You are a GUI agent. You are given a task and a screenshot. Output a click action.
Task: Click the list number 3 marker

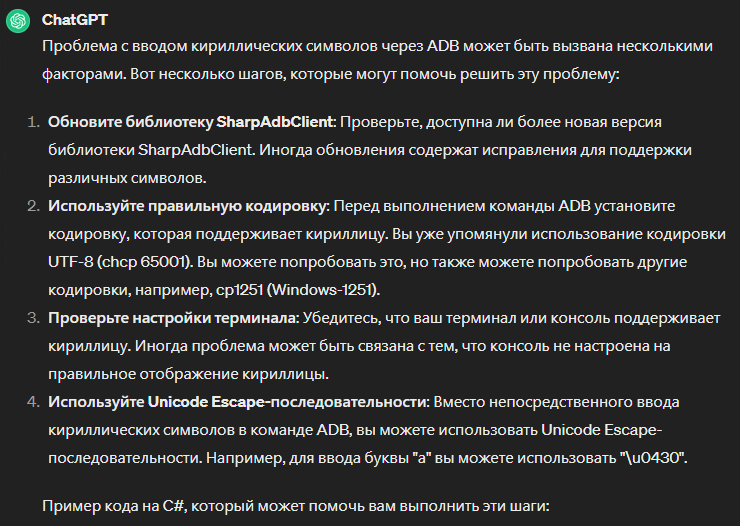pos(33,317)
